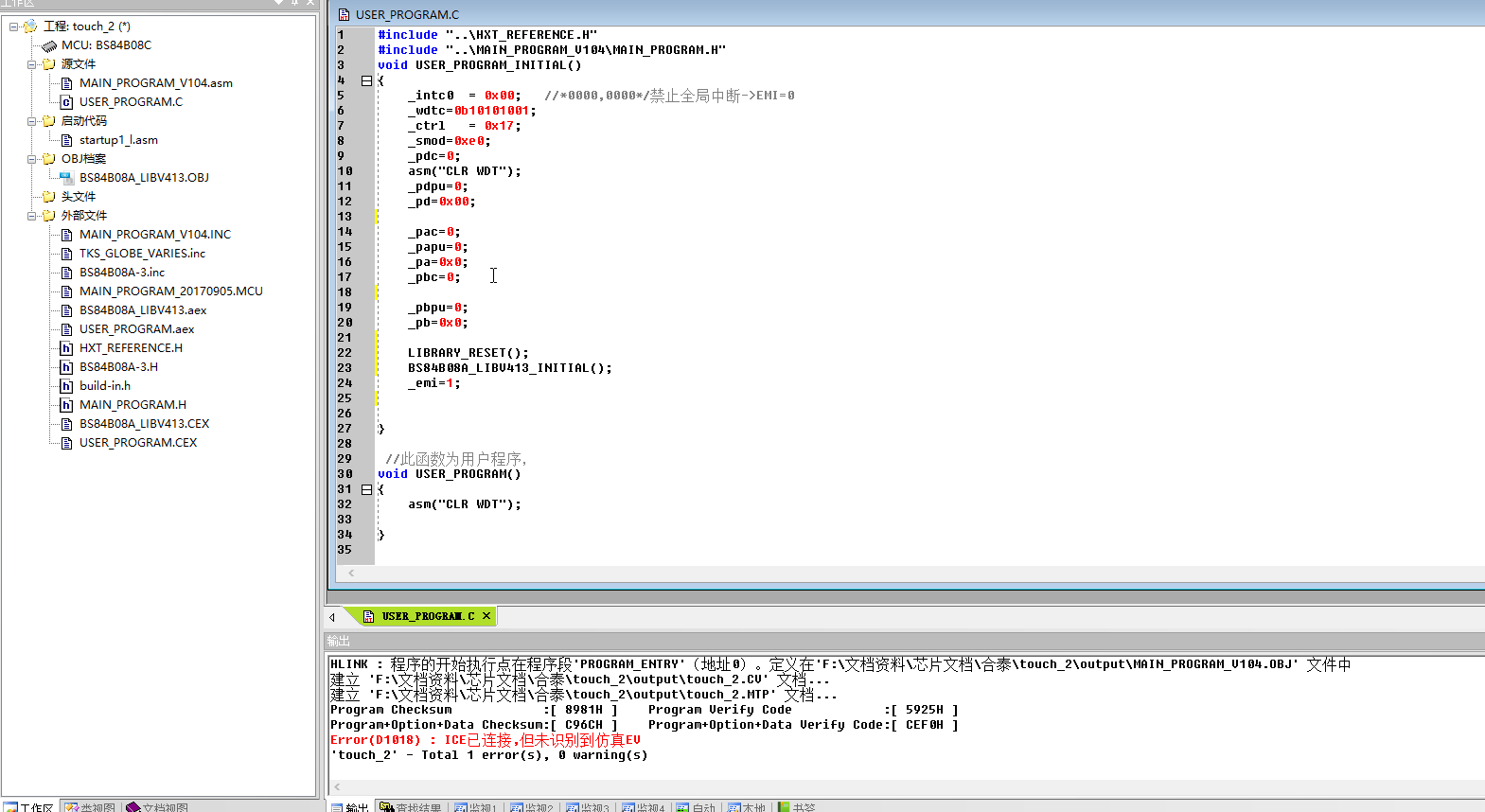Click the USER_PROGRAM.aex file icon

click(x=66, y=329)
